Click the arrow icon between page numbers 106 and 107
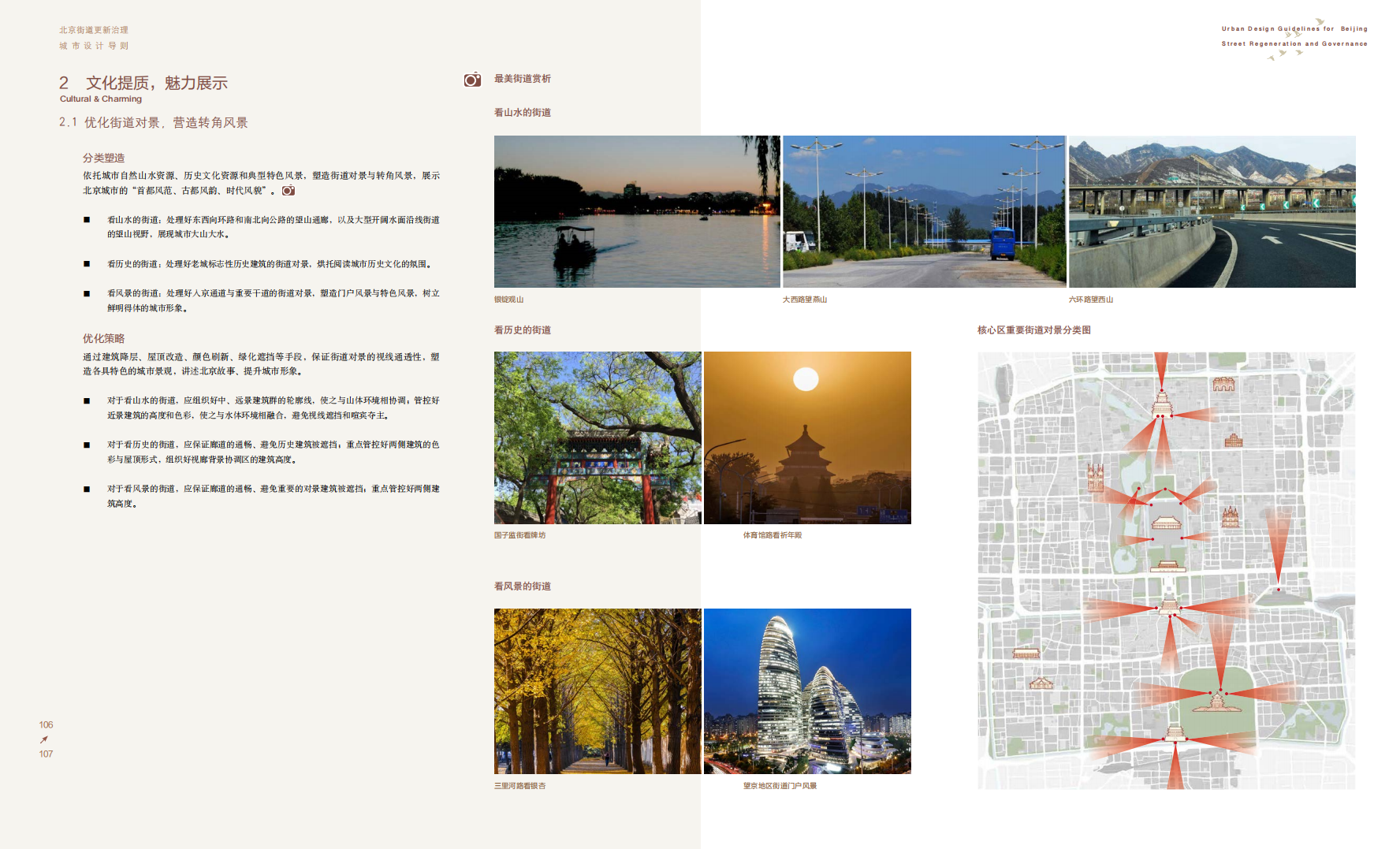Image resolution: width=1400 pixels, height=849 pixels. 44,739
